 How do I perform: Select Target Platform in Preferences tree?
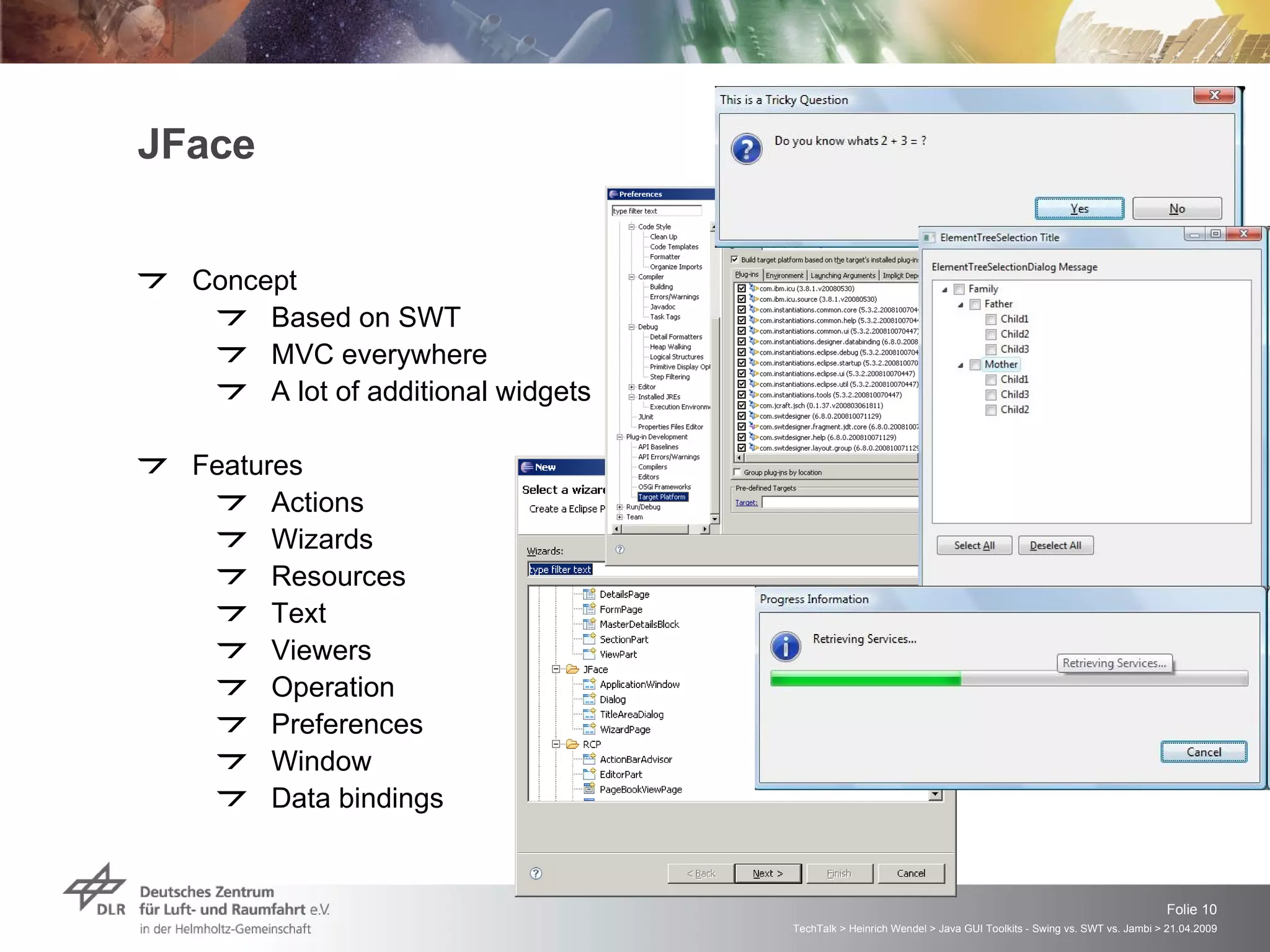tap(662, 497)
